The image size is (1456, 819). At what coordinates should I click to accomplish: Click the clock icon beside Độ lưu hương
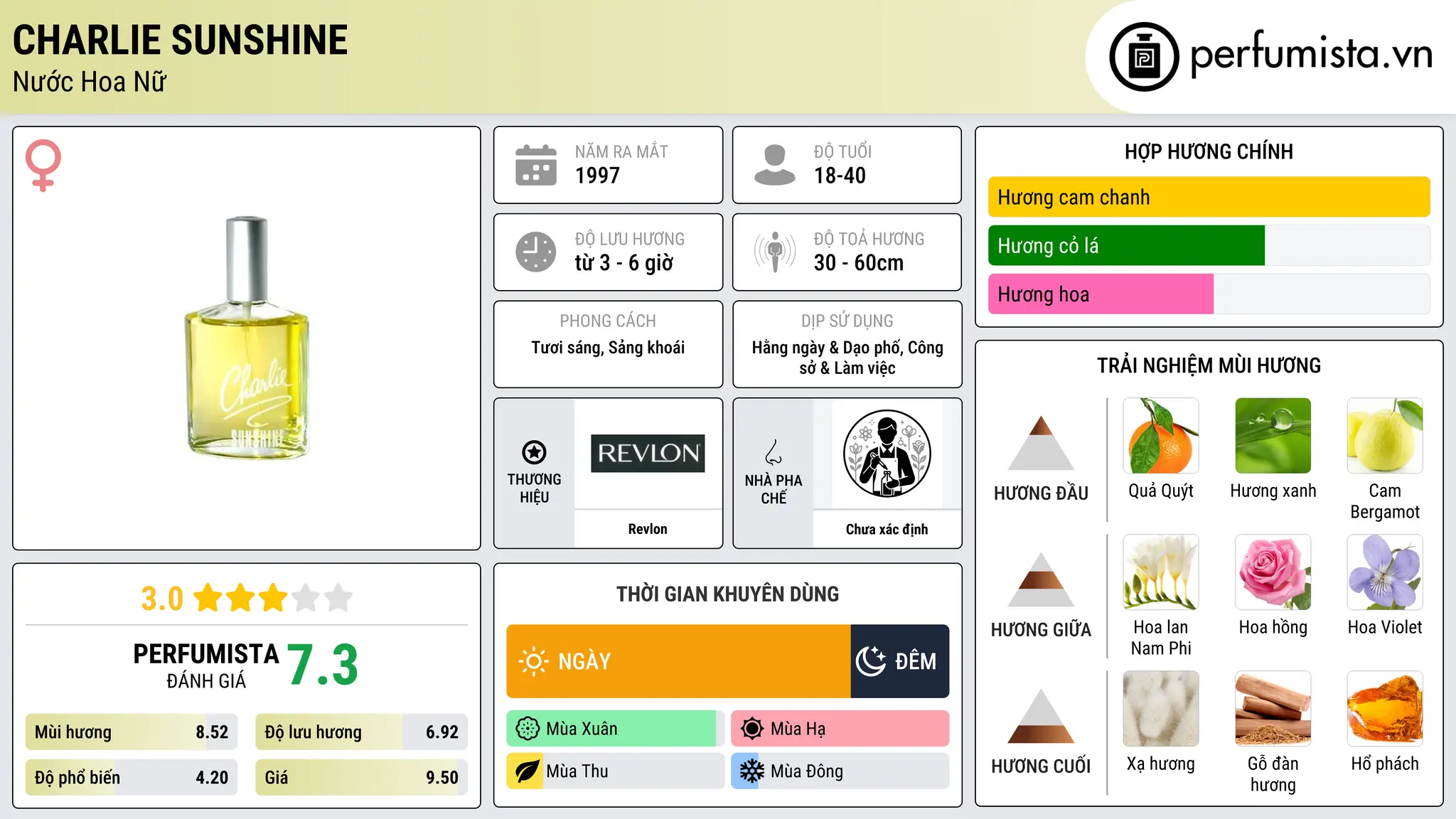(536, 252)
